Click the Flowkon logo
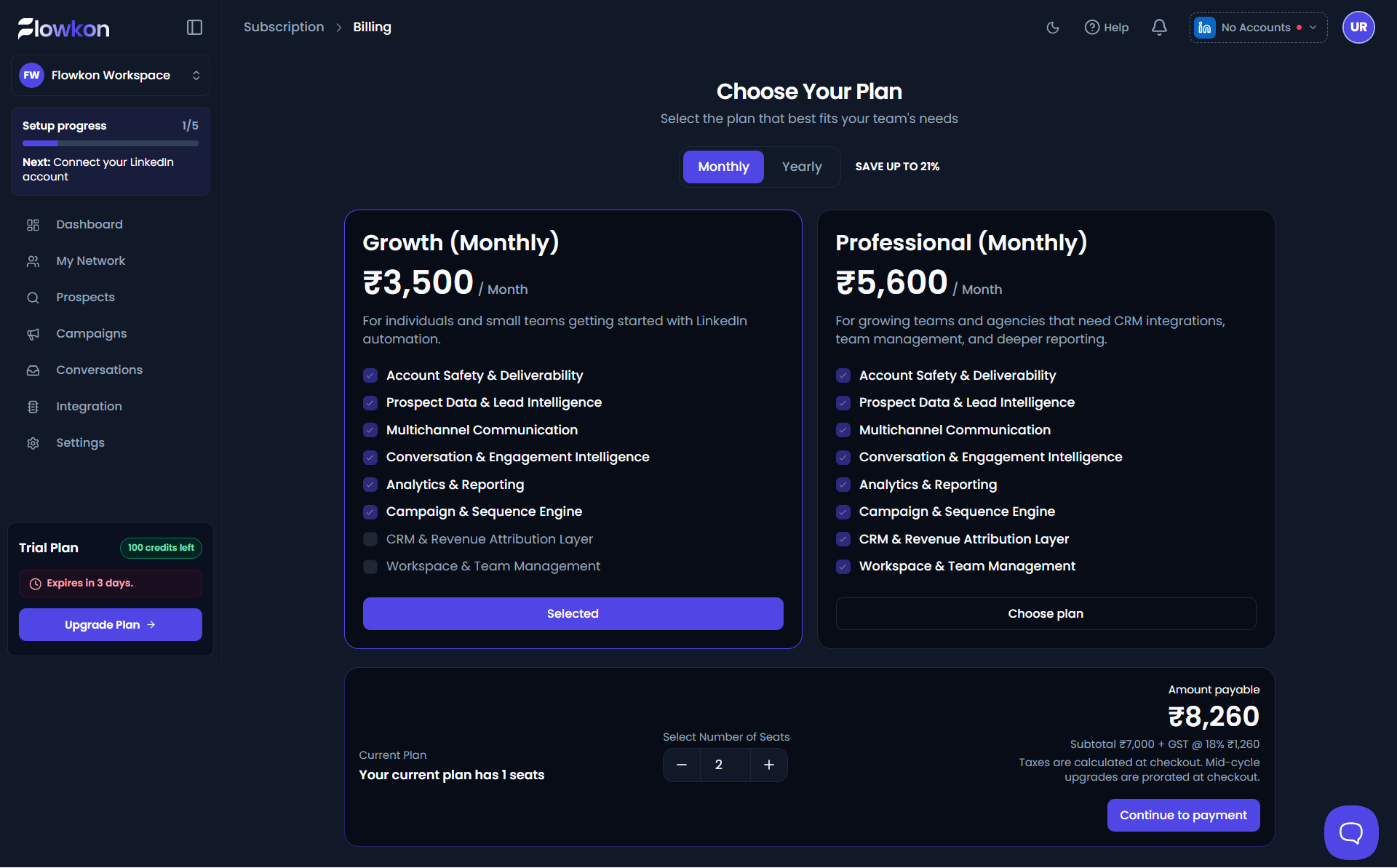 coord(64,28)
